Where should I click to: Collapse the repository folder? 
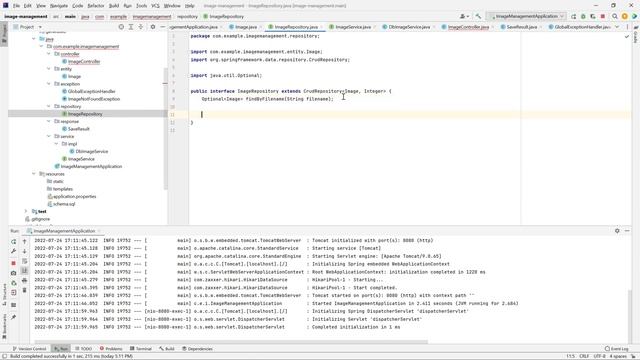click(49, 107)
